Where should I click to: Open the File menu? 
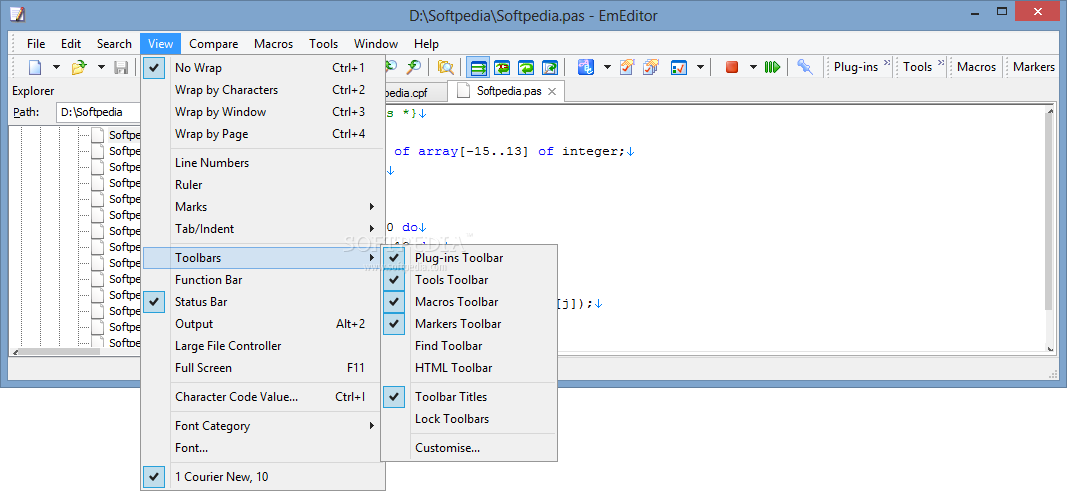[36, 44]
